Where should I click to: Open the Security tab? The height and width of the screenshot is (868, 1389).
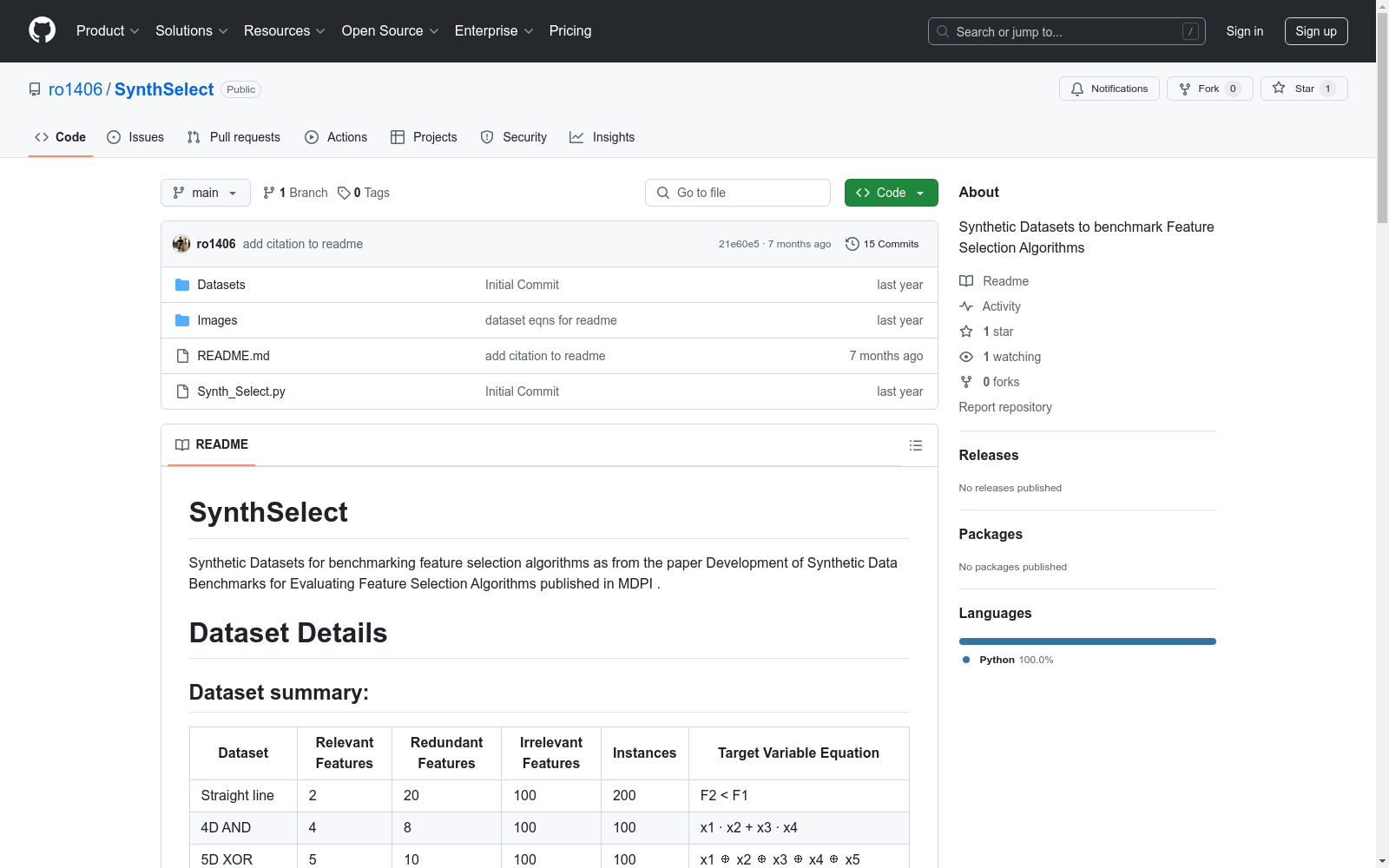click(x=514, y=137)
